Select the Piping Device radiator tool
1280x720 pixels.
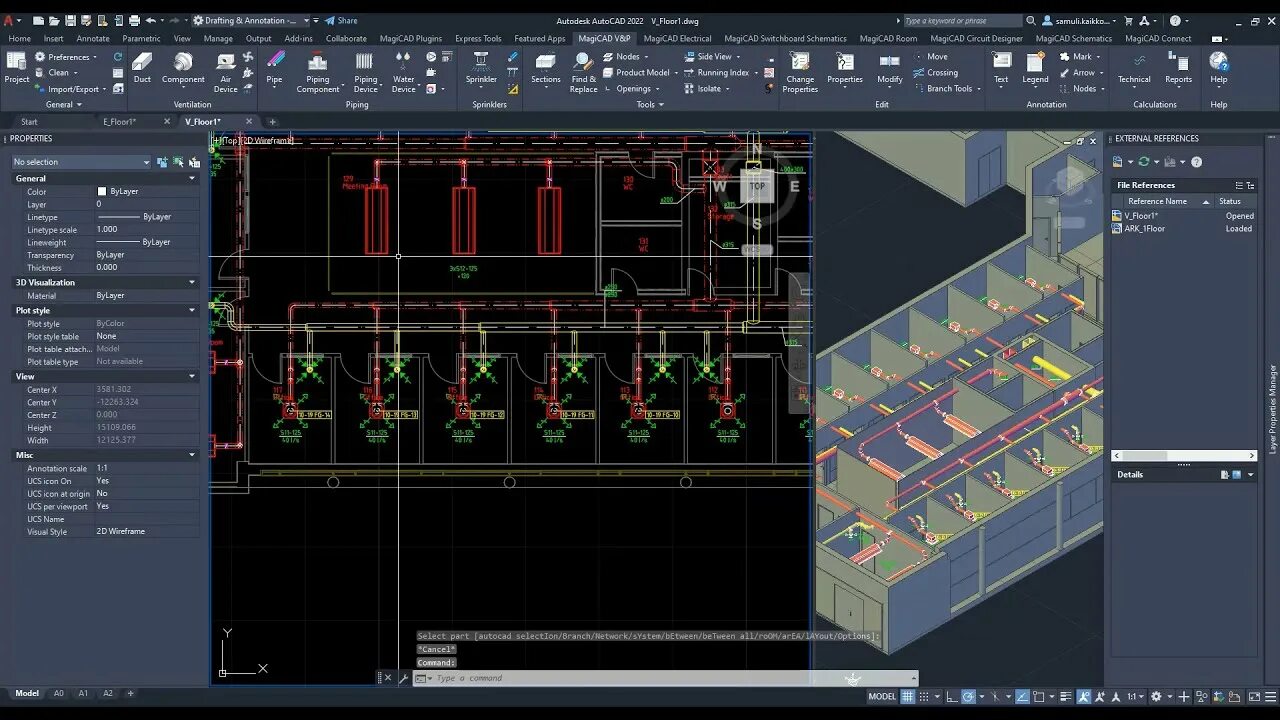(x=366, y=73)
